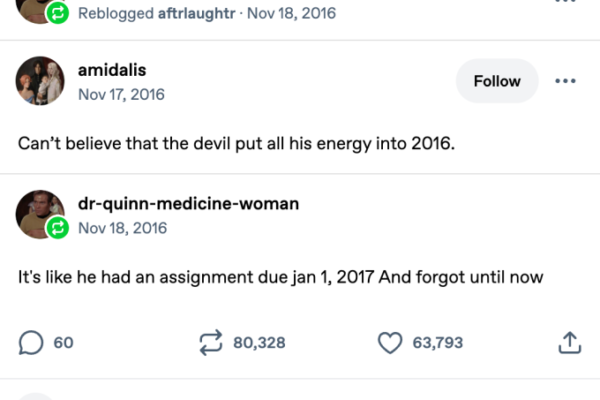Click green reblog badge on dr-quinn's avatar
The image size is (600, 400).
click(x=57, y=230)
